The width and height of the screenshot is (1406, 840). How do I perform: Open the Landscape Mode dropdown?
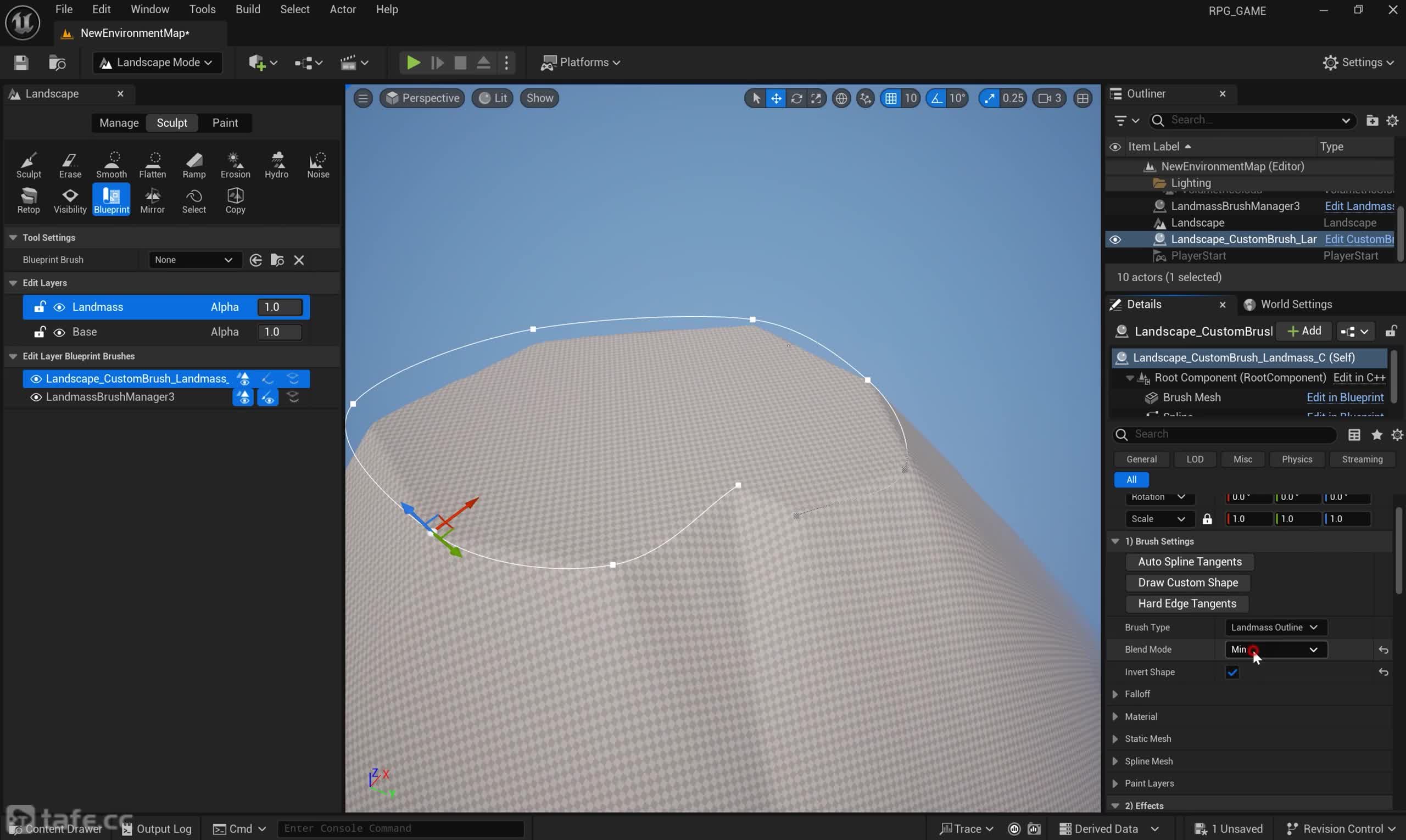[x=157, y=62]
